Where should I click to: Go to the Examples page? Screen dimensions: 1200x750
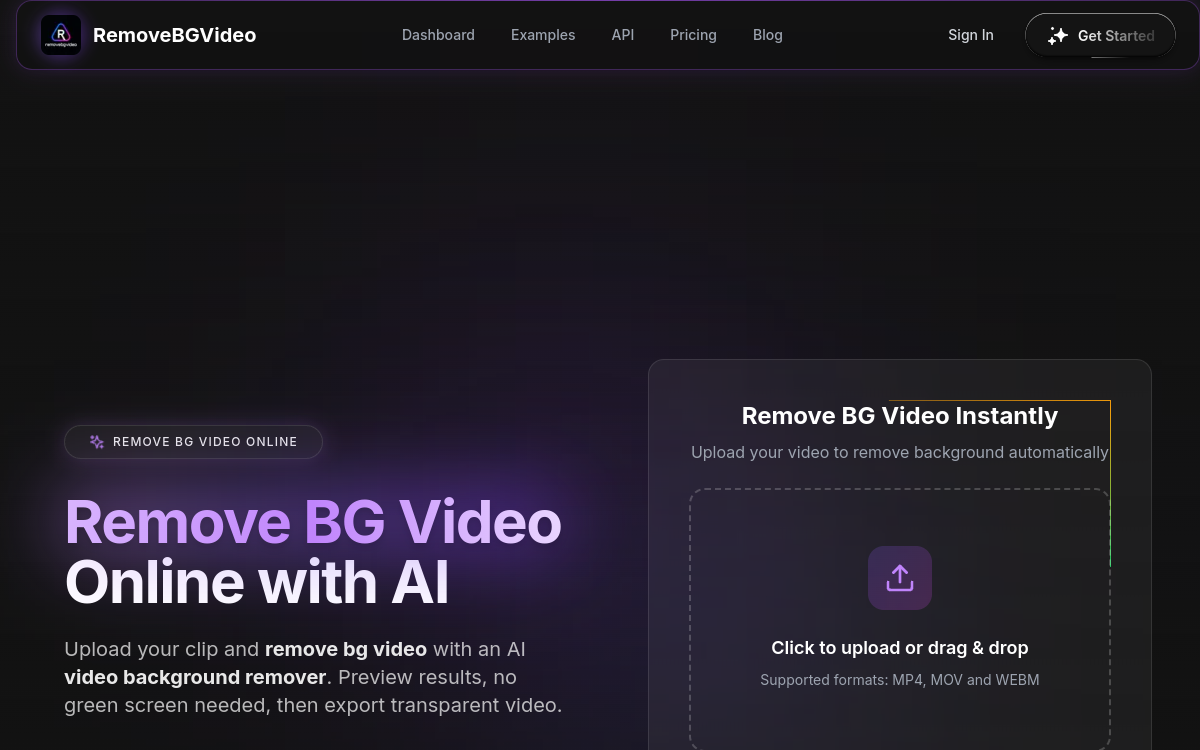tap(543, 35)
